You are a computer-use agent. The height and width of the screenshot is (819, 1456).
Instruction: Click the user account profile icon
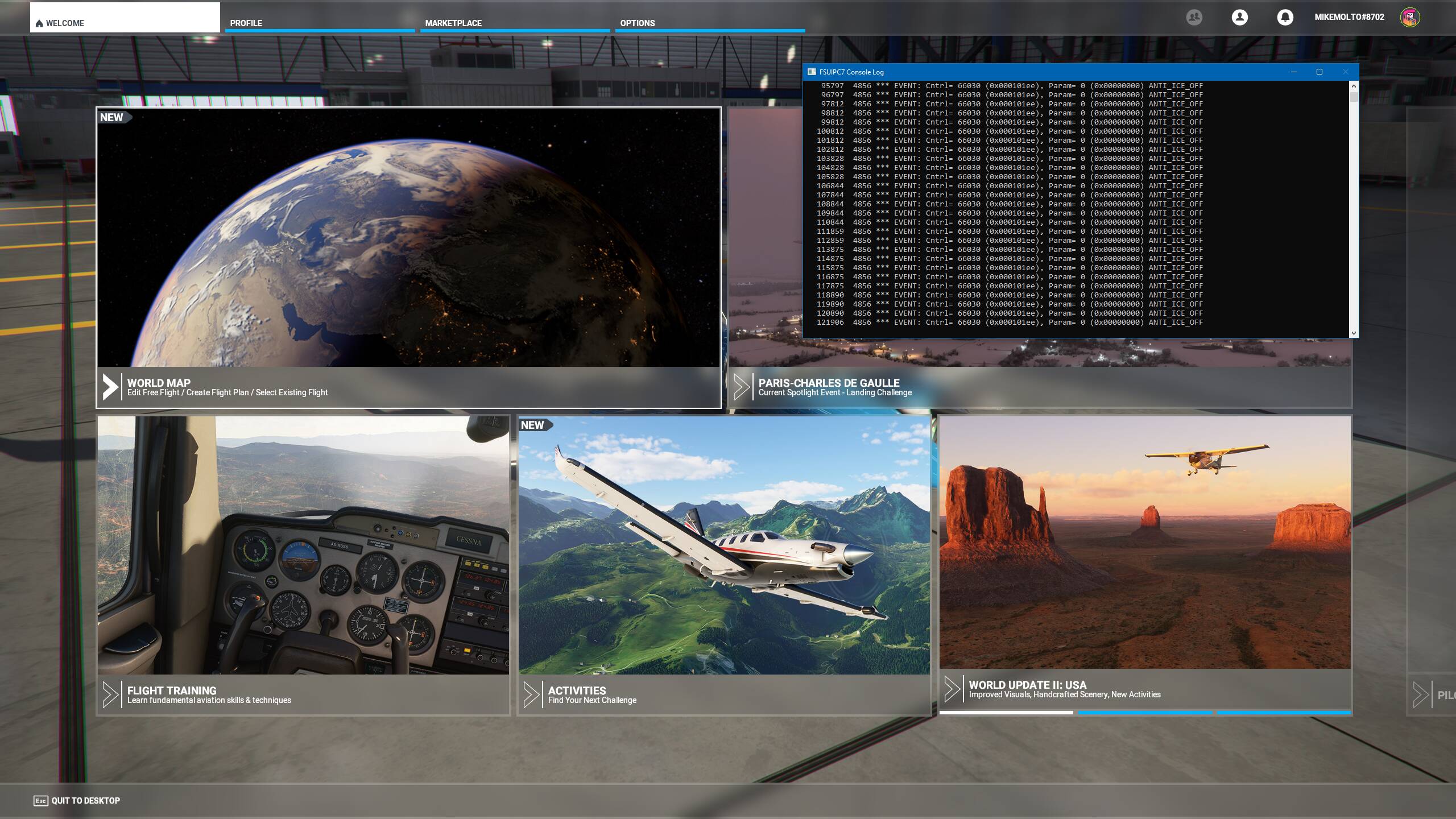tap(1239, 17)
